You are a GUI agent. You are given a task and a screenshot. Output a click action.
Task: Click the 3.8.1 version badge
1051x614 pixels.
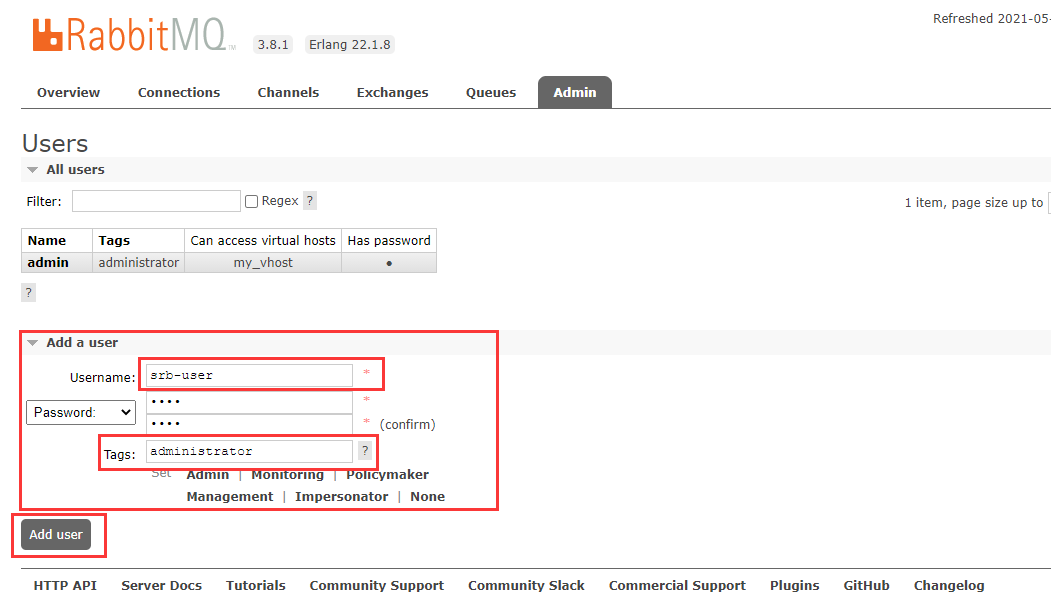pyautogui.click(x=273, y=44)
